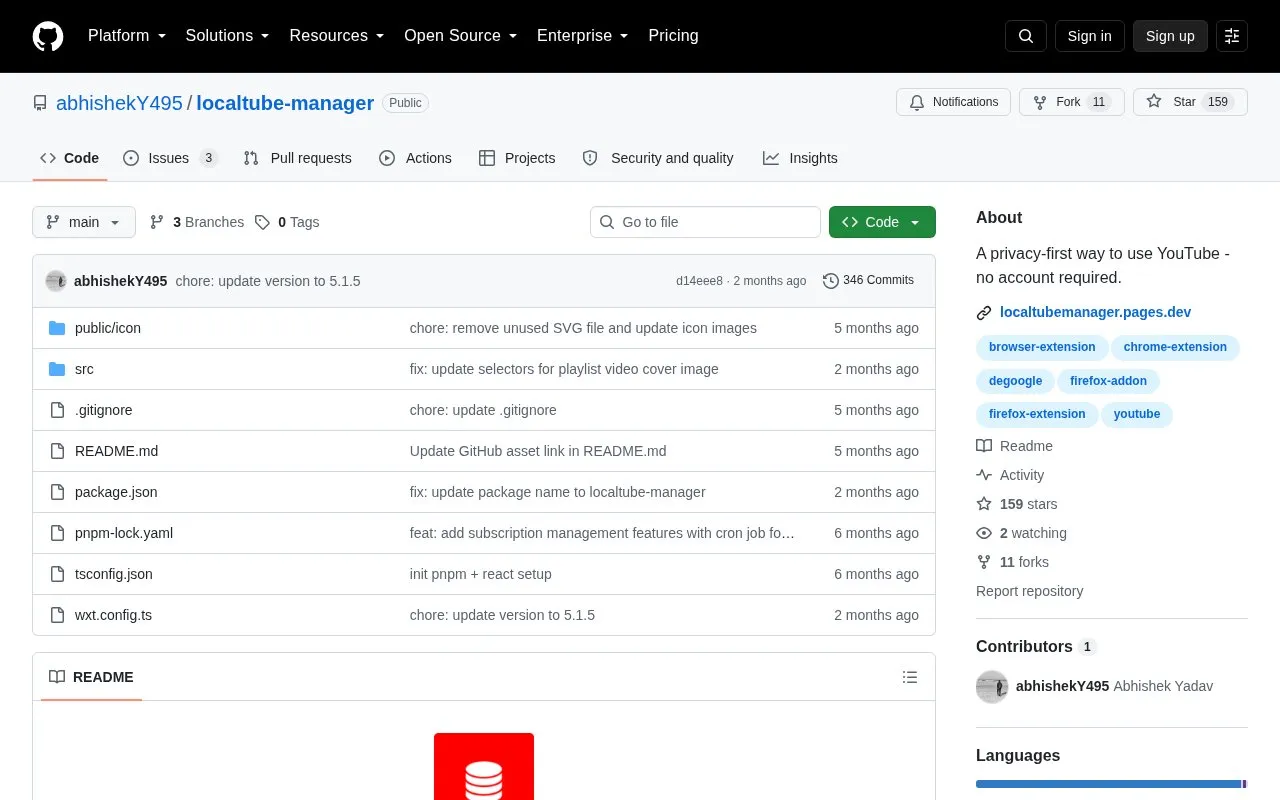
Task: Click the red LocalTube logo image
Action: pyautogui.click(x=484, y=767)
